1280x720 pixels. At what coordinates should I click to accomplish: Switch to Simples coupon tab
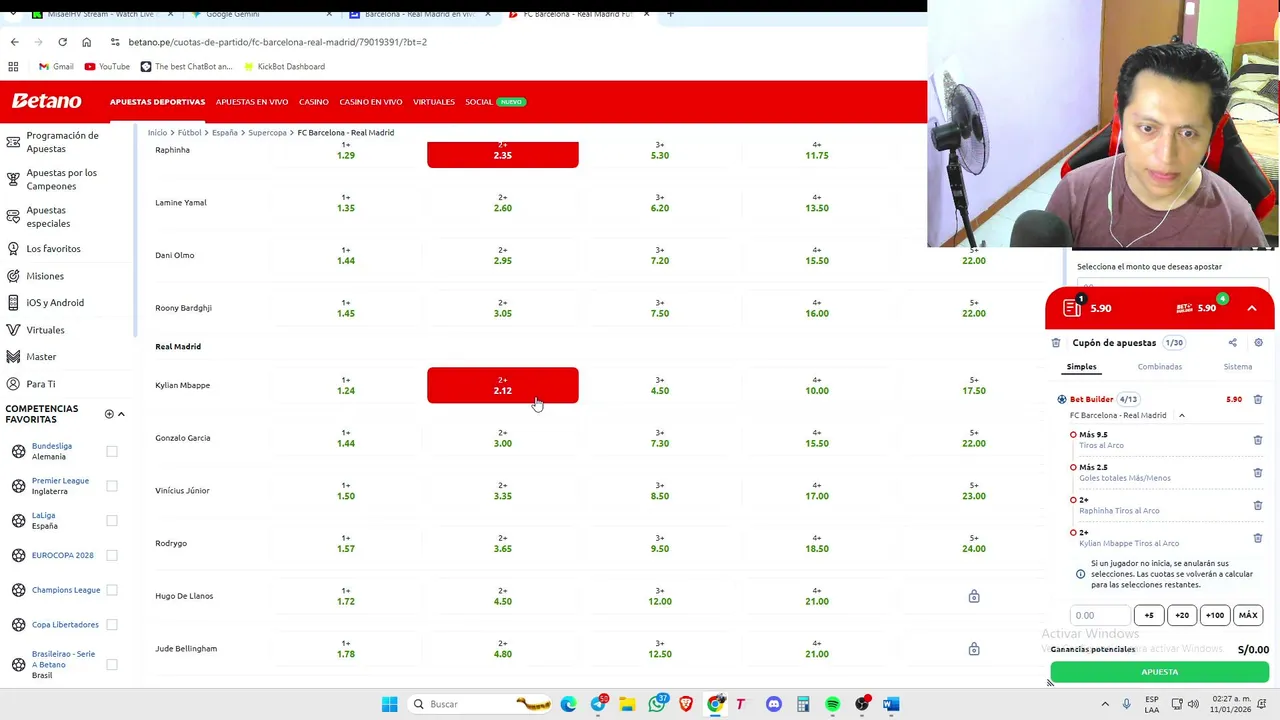[x=1081, y=367]
